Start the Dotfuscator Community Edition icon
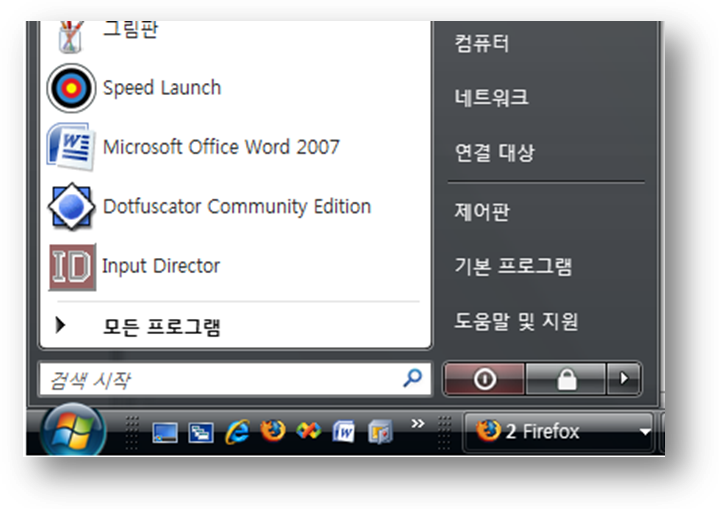Screen dimensions: 719x509 coord(71,206)
